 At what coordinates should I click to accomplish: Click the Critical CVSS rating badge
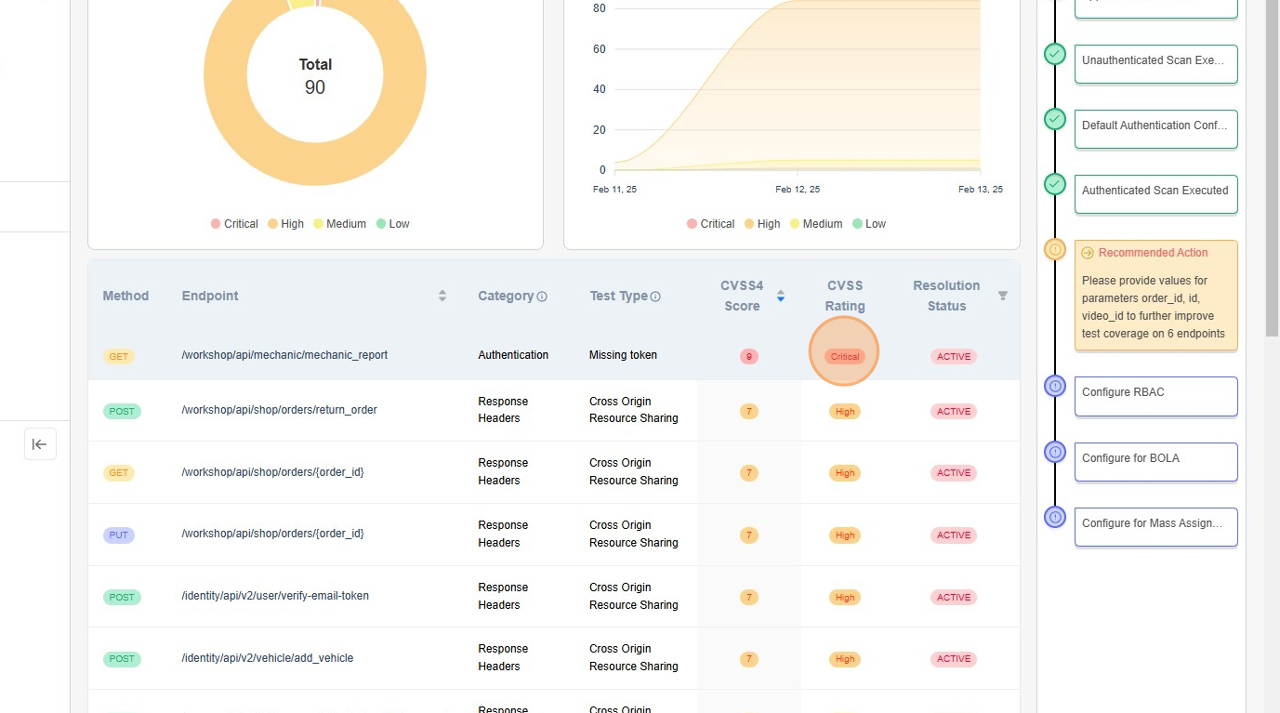pyautogui.click(x=845, y=356)
